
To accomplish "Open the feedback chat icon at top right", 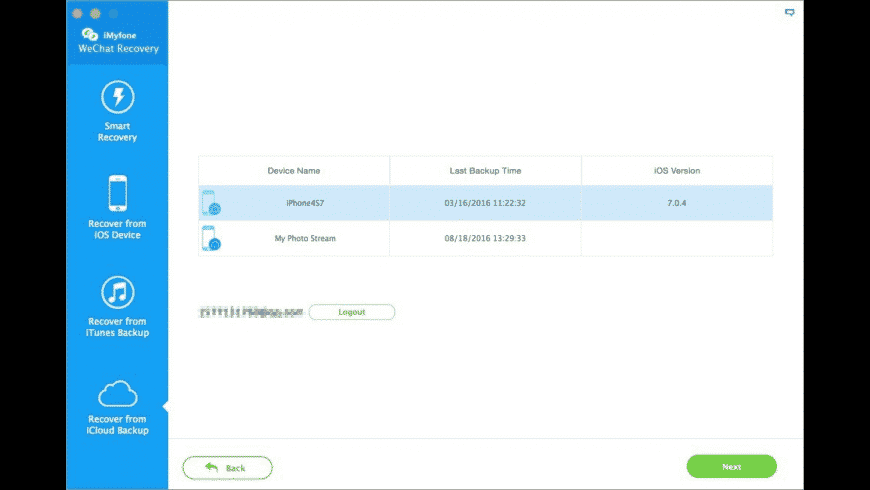I will [789, 14].
